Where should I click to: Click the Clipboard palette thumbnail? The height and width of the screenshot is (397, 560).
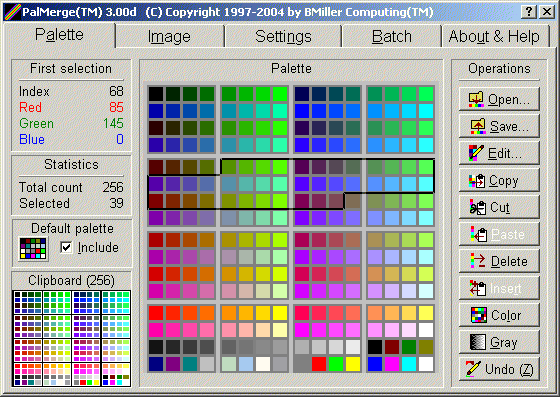tap(72, 338)
